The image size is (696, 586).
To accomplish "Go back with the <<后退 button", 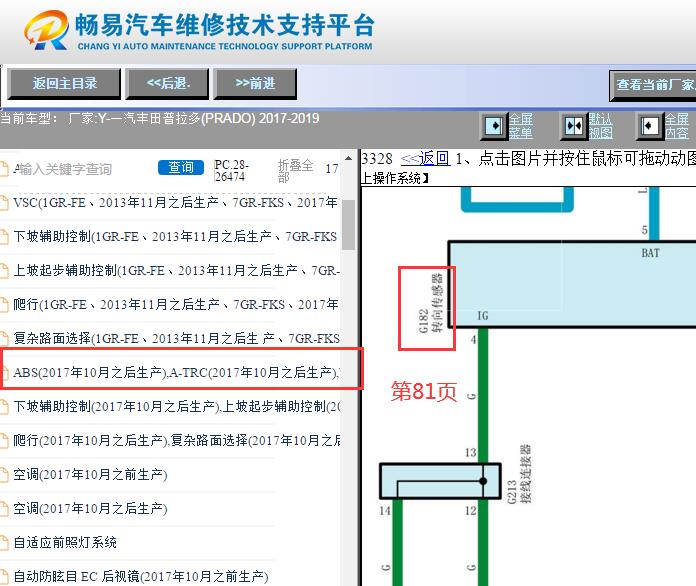I will pyautogui.click(x=167, y=83).
